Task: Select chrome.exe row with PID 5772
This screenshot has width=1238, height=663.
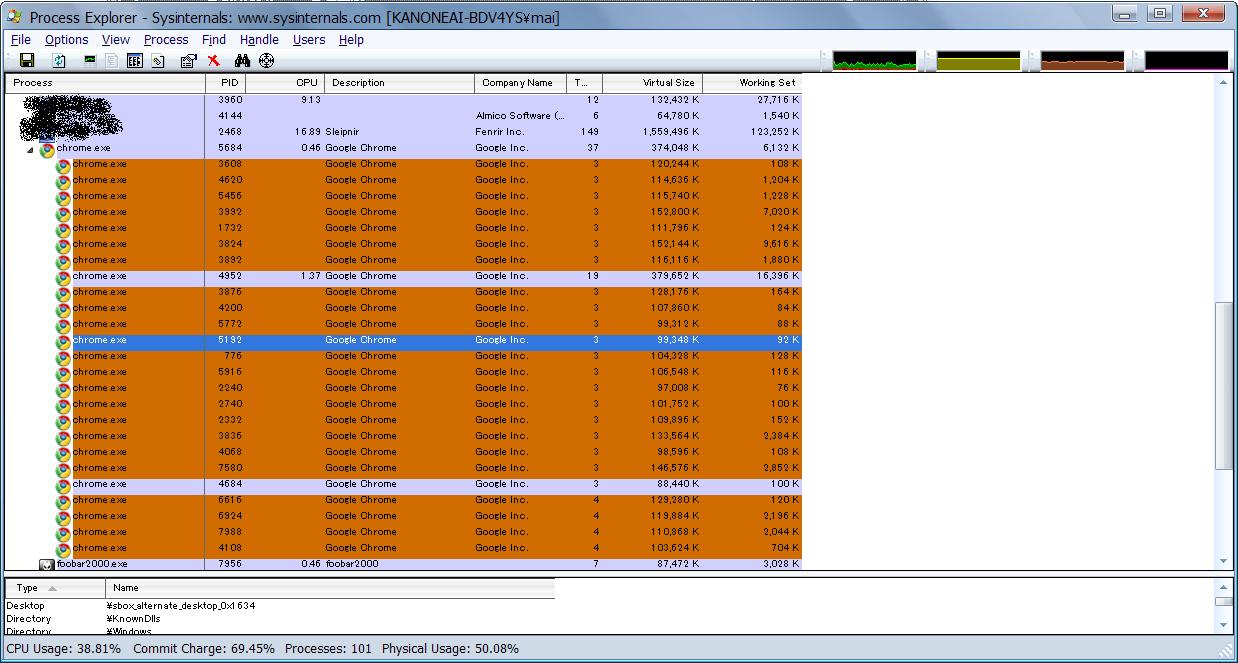Action: [x=403, y=324]
